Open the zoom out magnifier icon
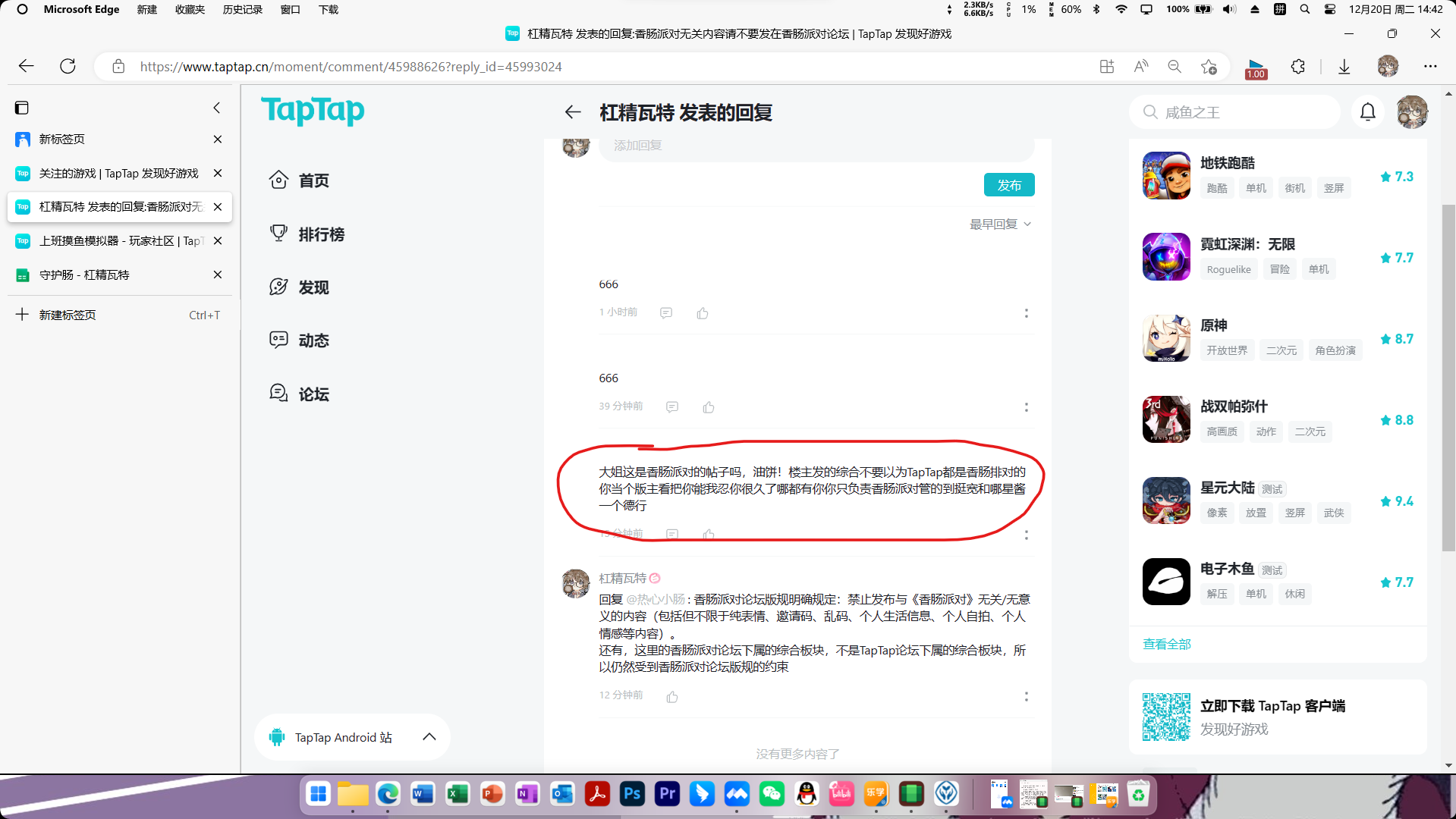 tap(1175, 67)
